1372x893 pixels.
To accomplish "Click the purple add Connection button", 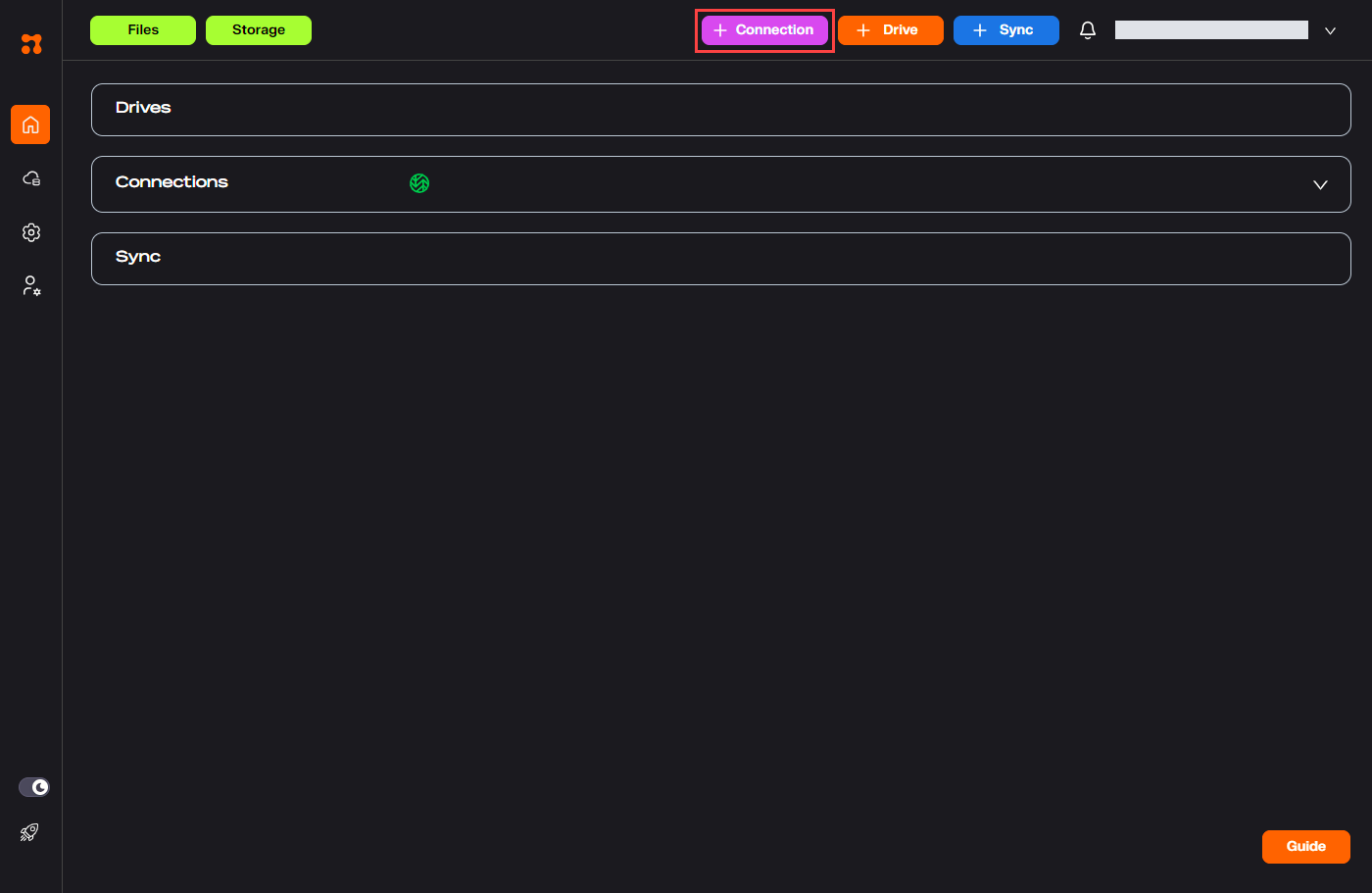I will 764,30.
